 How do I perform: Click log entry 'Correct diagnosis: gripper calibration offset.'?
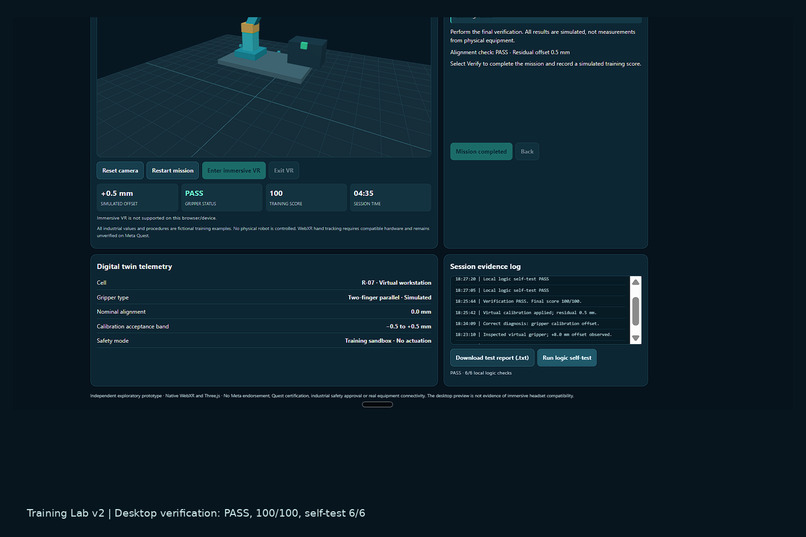527,323
